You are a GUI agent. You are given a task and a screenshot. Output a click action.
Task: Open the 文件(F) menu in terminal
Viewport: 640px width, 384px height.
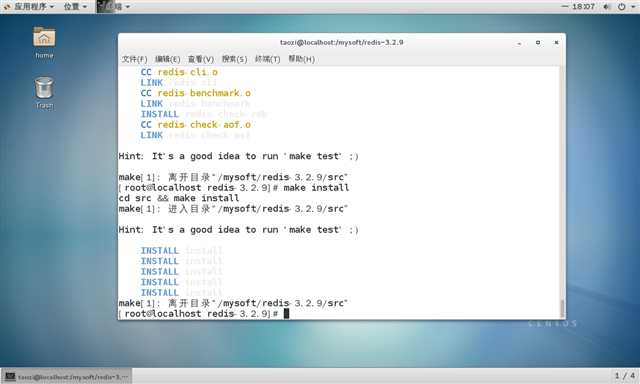point(134,59)
